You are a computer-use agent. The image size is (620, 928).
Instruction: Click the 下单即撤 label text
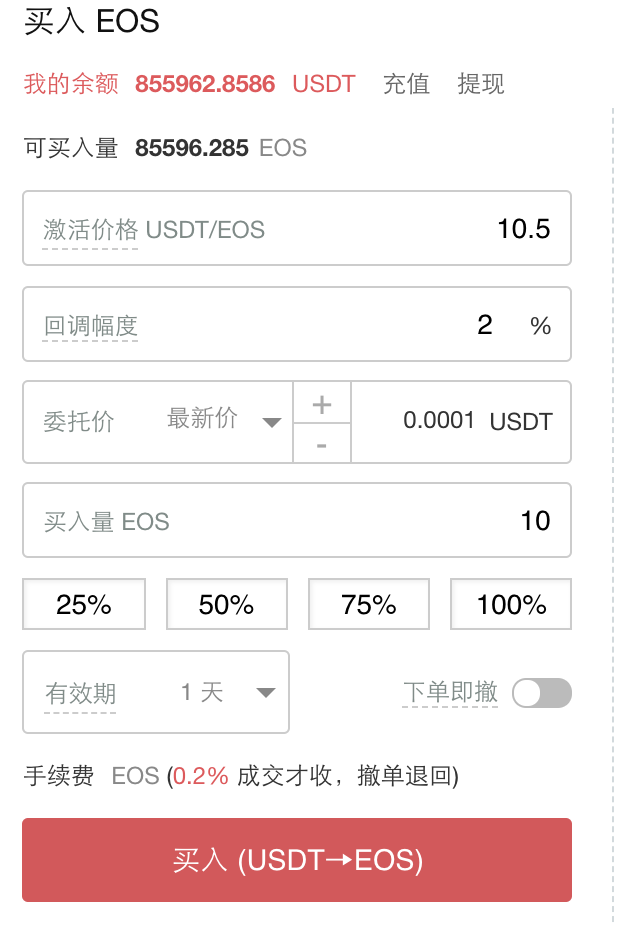click(450, 691)
